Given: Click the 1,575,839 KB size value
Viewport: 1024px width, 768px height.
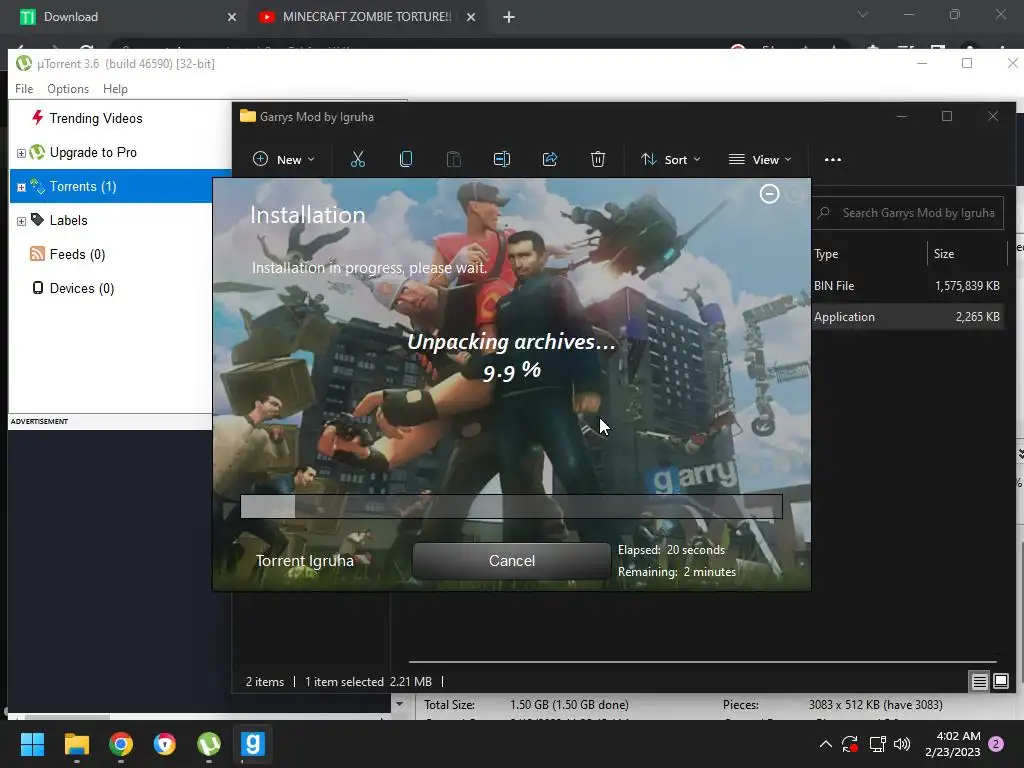Looking at the screenshot, I should click(x=967, y=285).
